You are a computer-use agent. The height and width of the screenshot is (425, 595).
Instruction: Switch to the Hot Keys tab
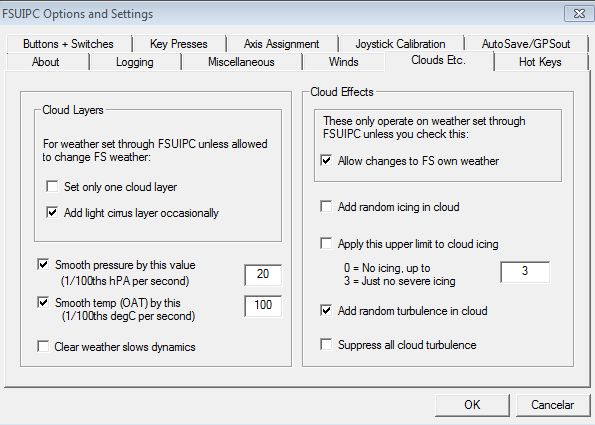(540, 61)
